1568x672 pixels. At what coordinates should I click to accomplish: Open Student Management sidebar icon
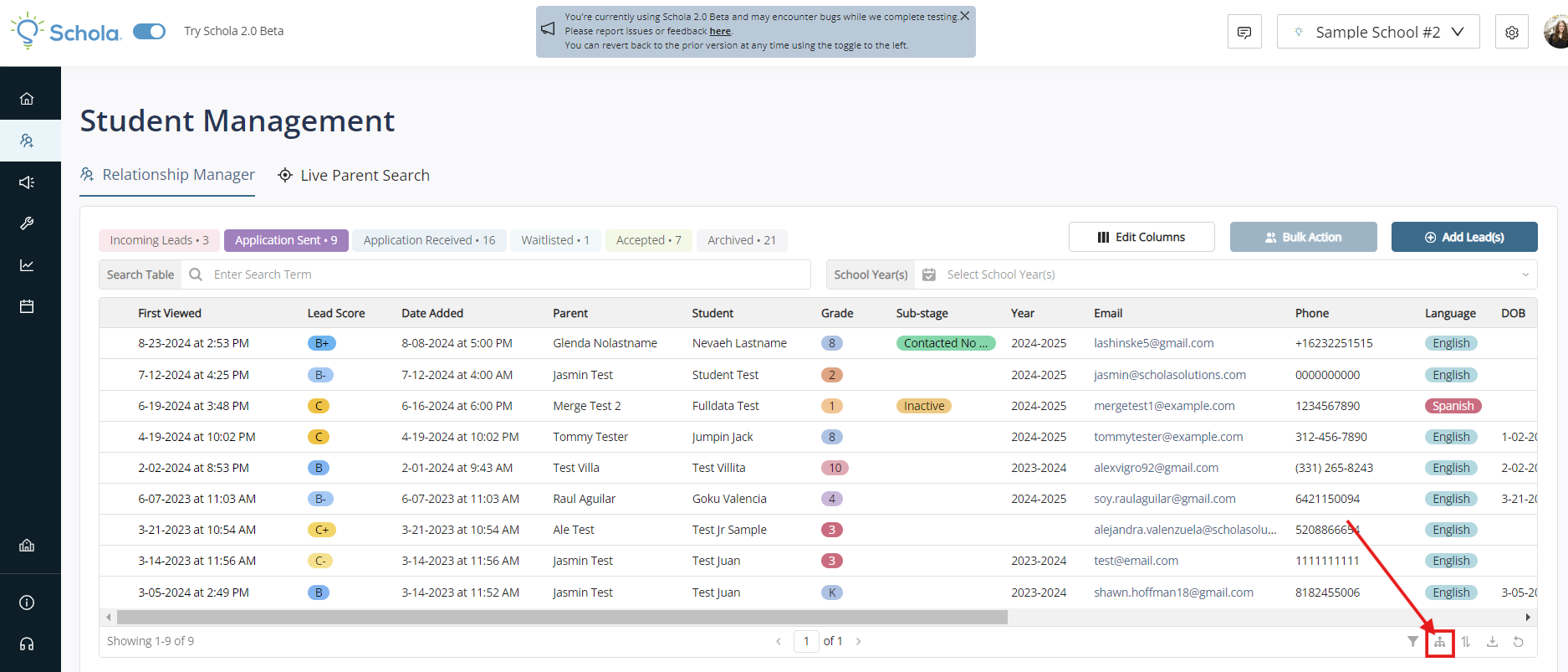click(x=27, y=141)
